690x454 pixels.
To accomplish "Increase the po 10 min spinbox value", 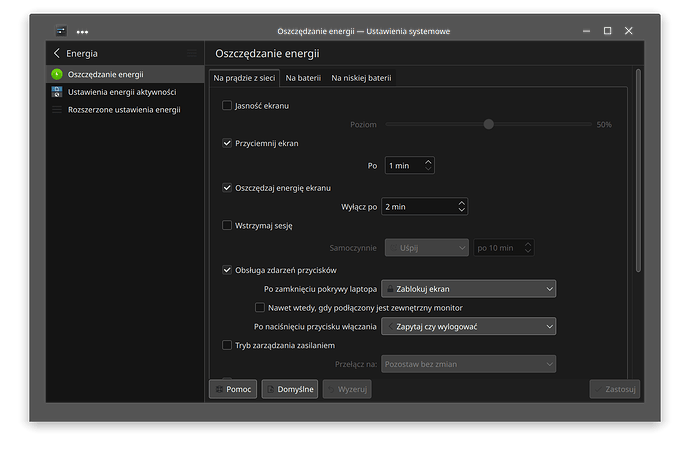I will (528, 244).
